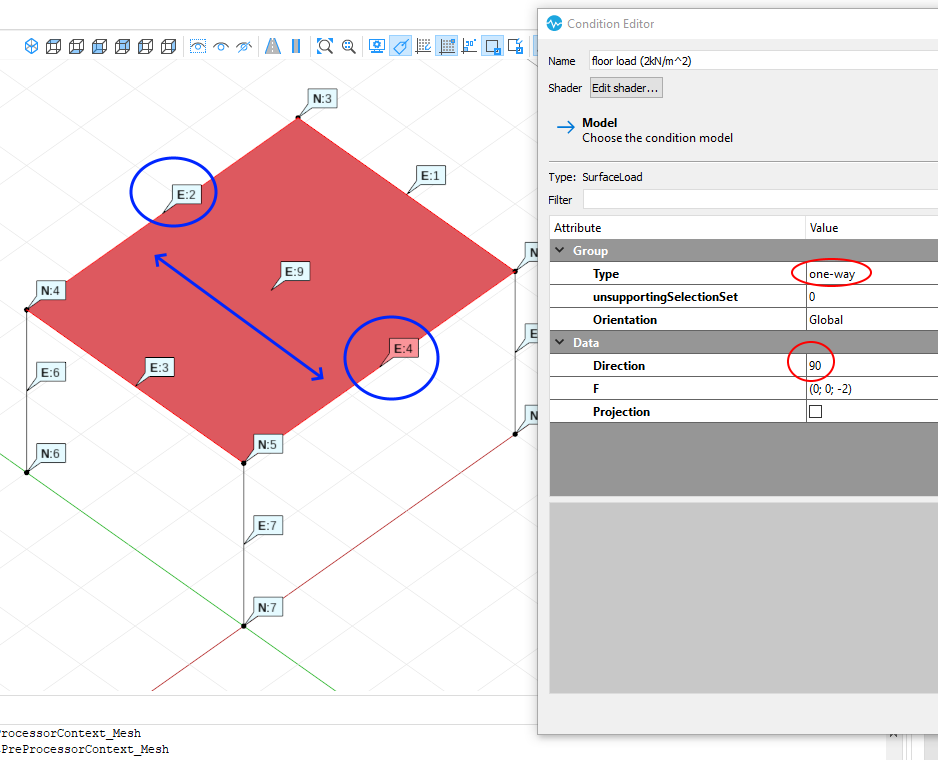Select node label N:7
This screenshot has width=938, height=760.
(x=267, y=607)
